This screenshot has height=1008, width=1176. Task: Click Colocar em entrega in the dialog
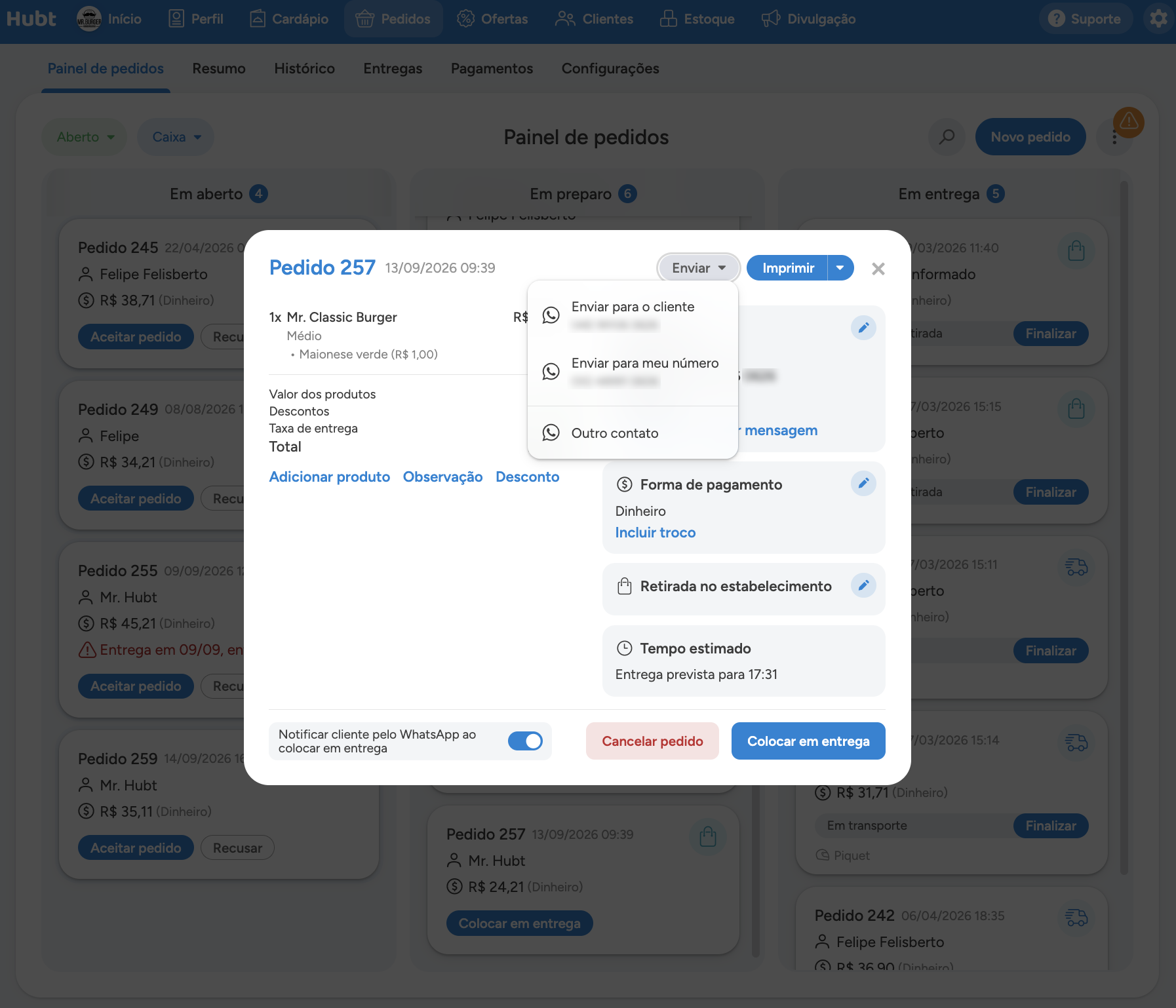point(808,741)
